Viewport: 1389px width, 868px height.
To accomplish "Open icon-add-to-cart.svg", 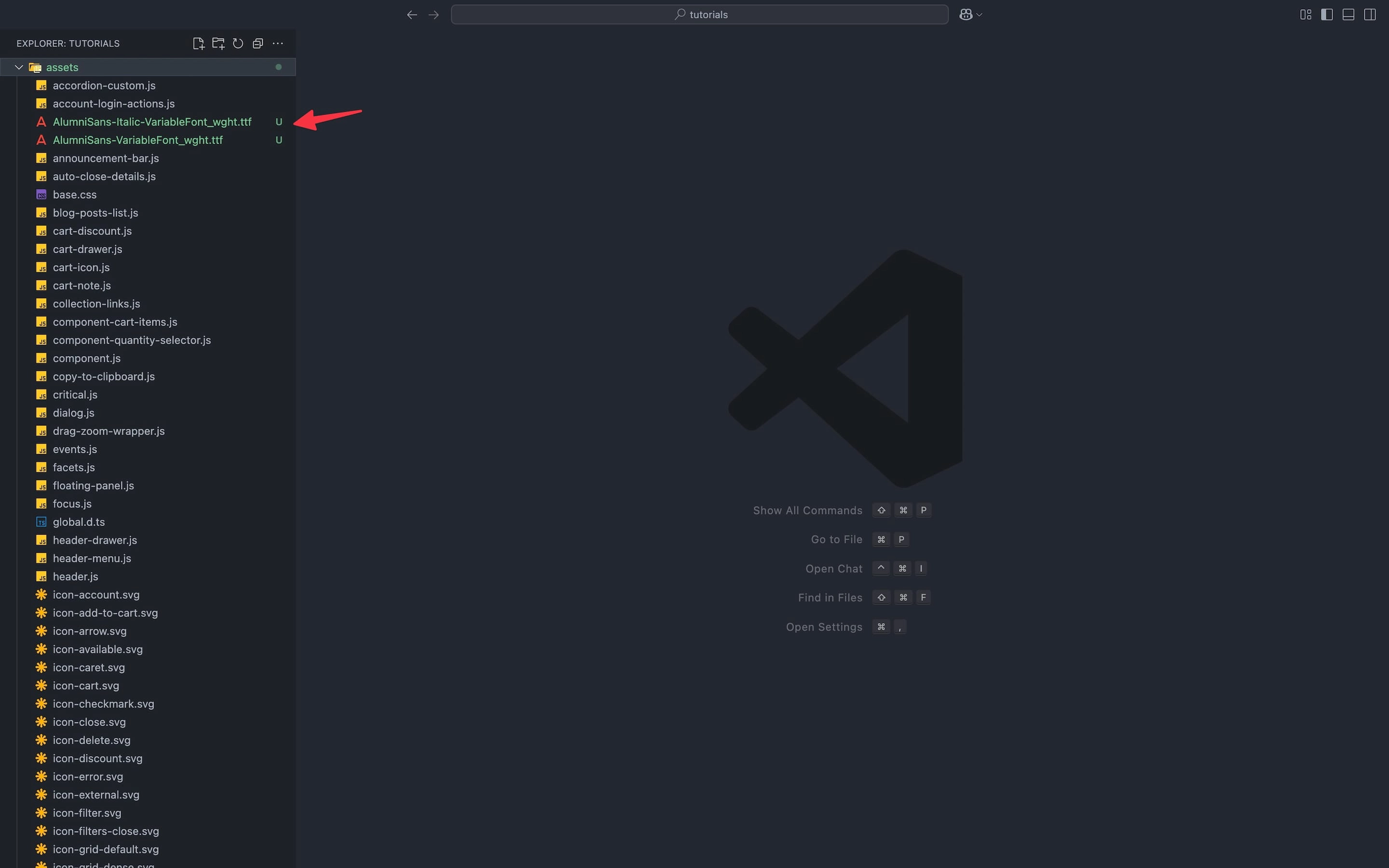I will coord(148,612).
